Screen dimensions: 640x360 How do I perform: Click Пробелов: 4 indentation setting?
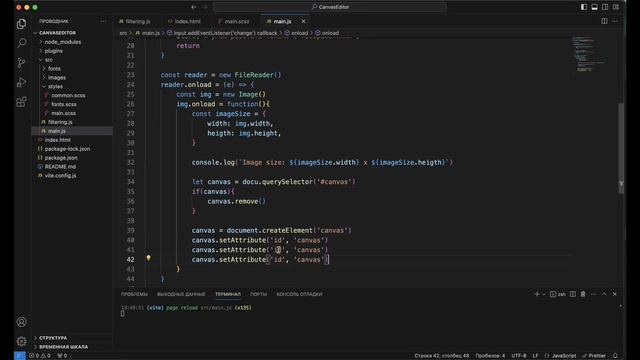click(490, 356)
